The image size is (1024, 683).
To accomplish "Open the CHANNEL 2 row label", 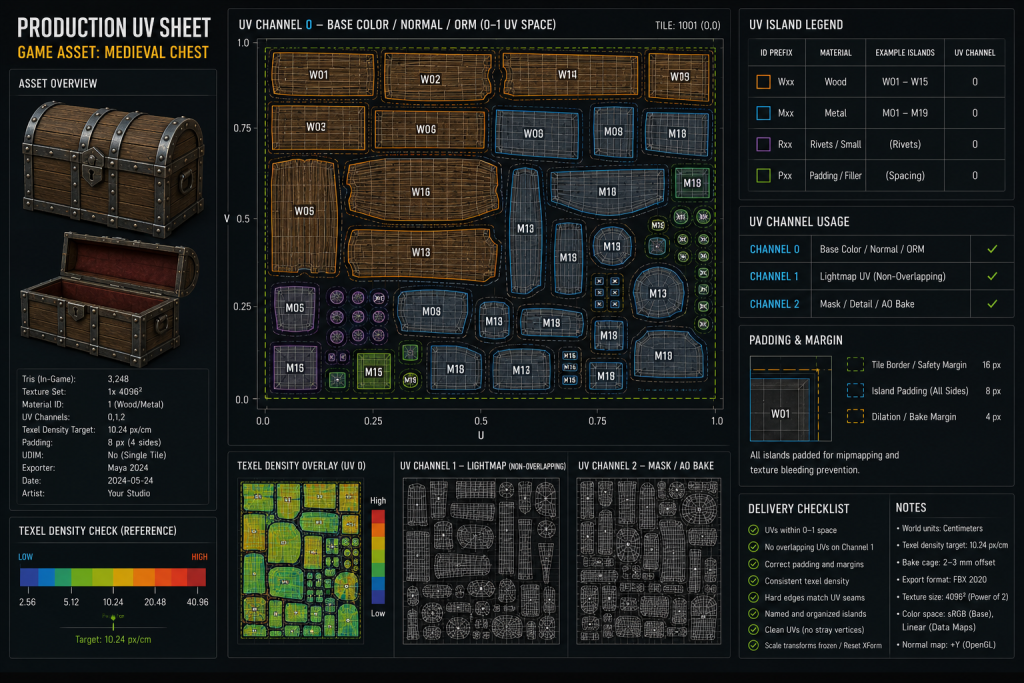I will [775, 304].
